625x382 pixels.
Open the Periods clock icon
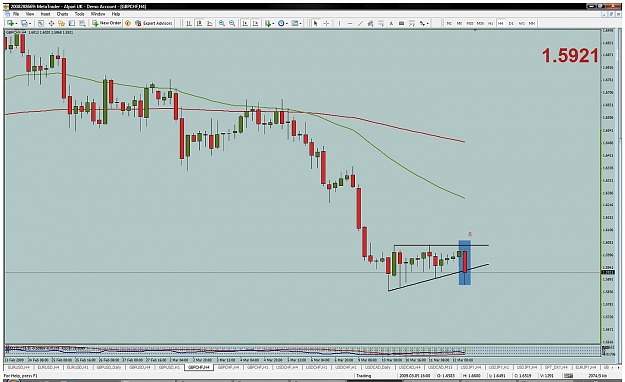pyautogui.click(x=281, y=23)
